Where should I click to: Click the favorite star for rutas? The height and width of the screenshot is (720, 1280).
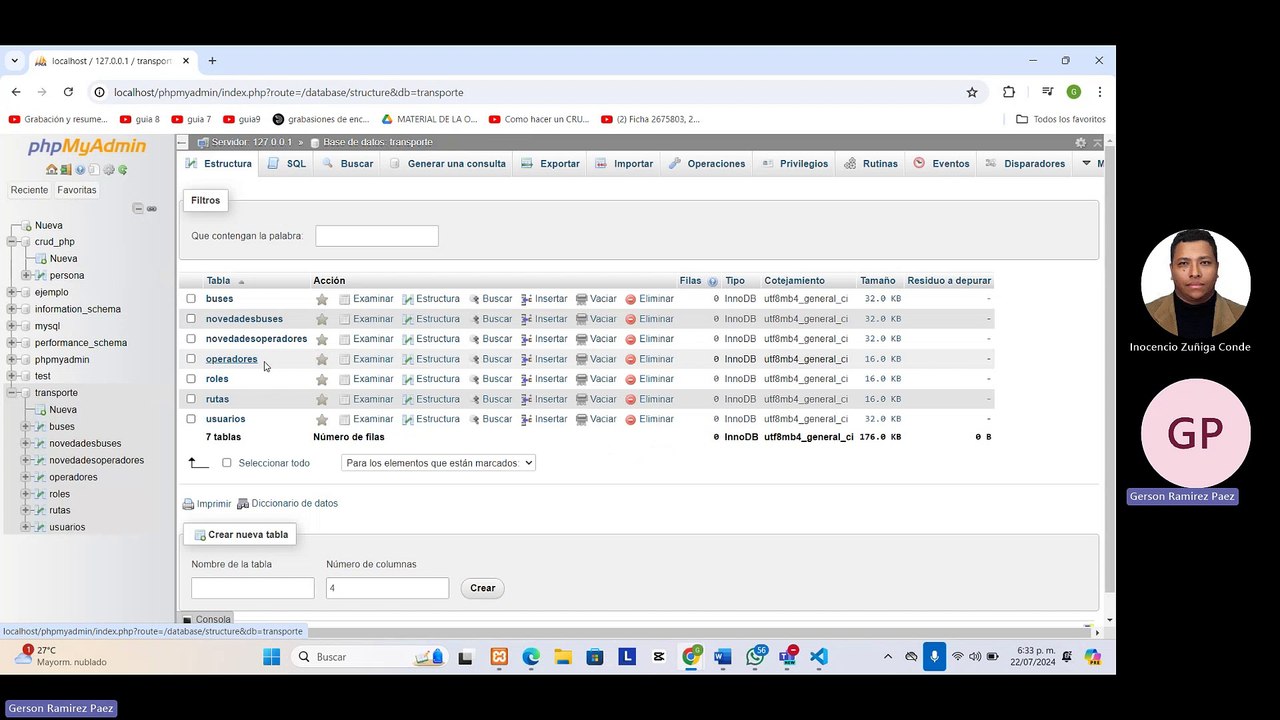click(x=321, y=399)
